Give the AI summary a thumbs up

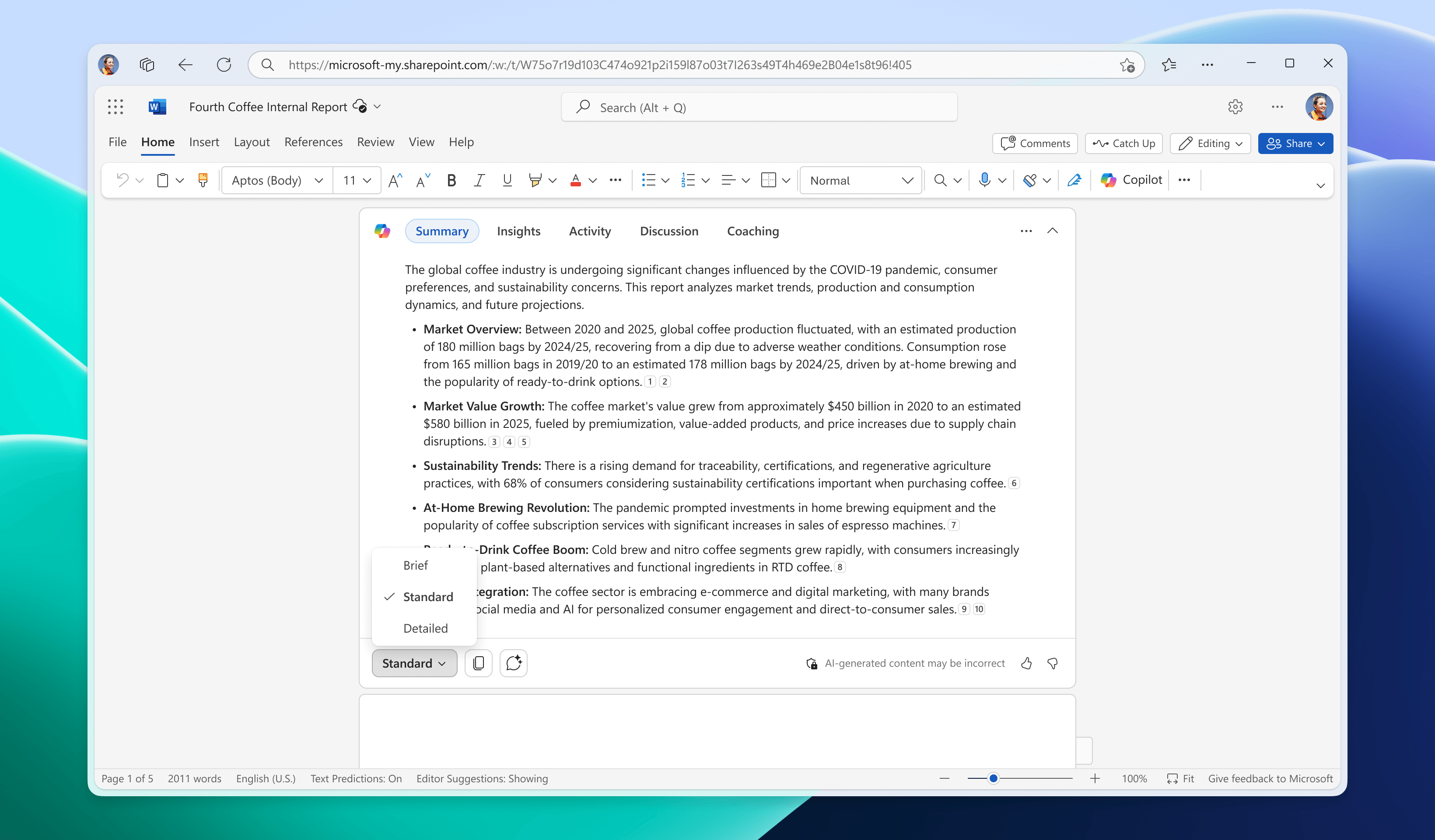click(x=1026, y=663)
